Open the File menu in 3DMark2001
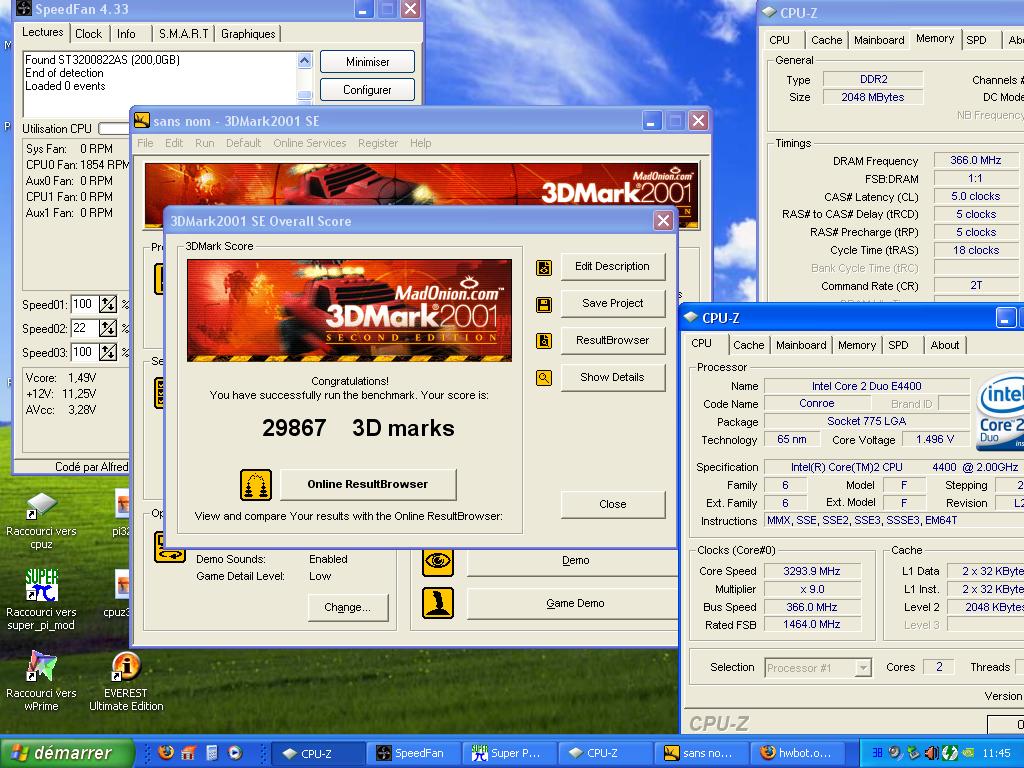 coord(145,143)
